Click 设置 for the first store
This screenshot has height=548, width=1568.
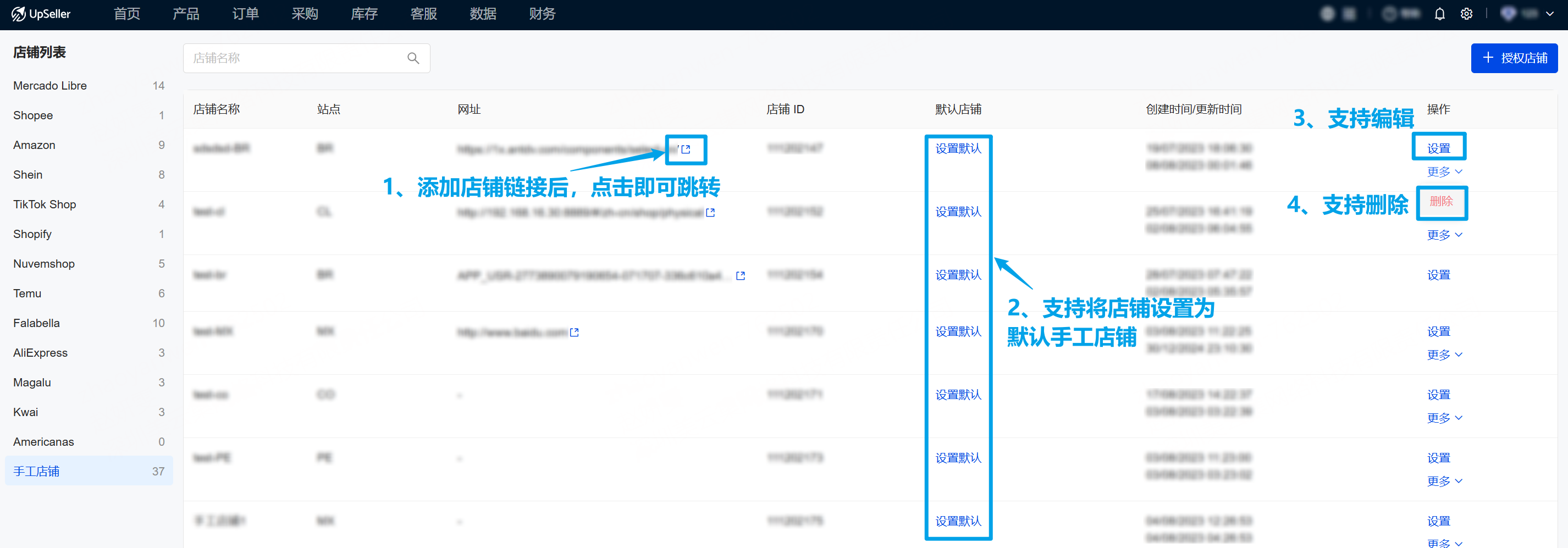pos(1438,148)
